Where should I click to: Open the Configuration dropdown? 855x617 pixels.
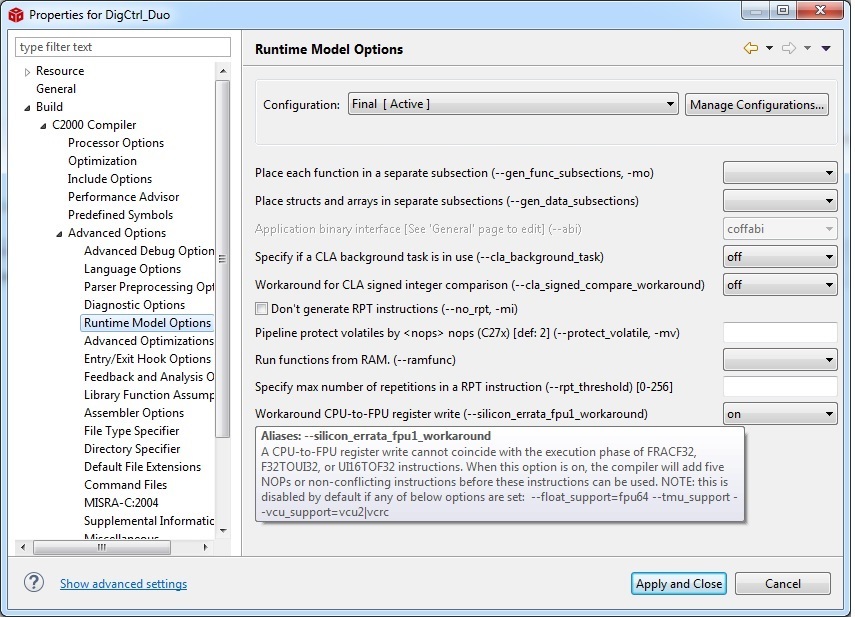(513, 104)
